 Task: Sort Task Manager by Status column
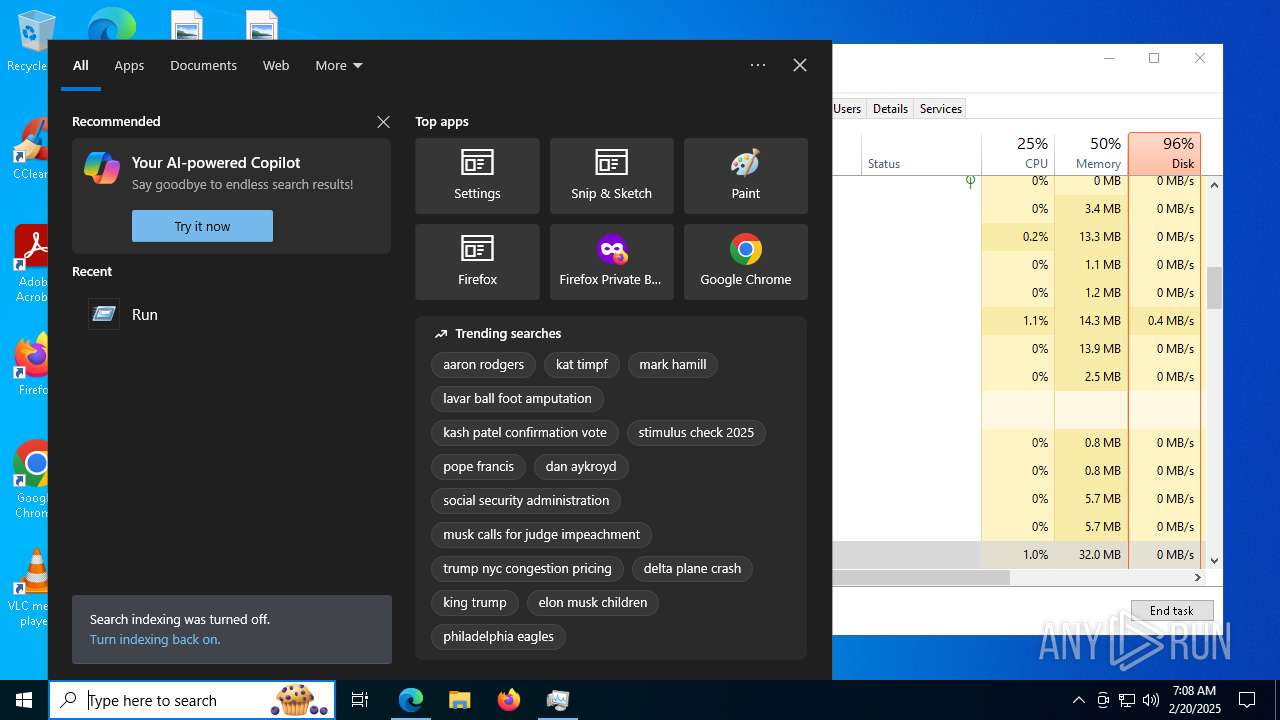(920, 153)
